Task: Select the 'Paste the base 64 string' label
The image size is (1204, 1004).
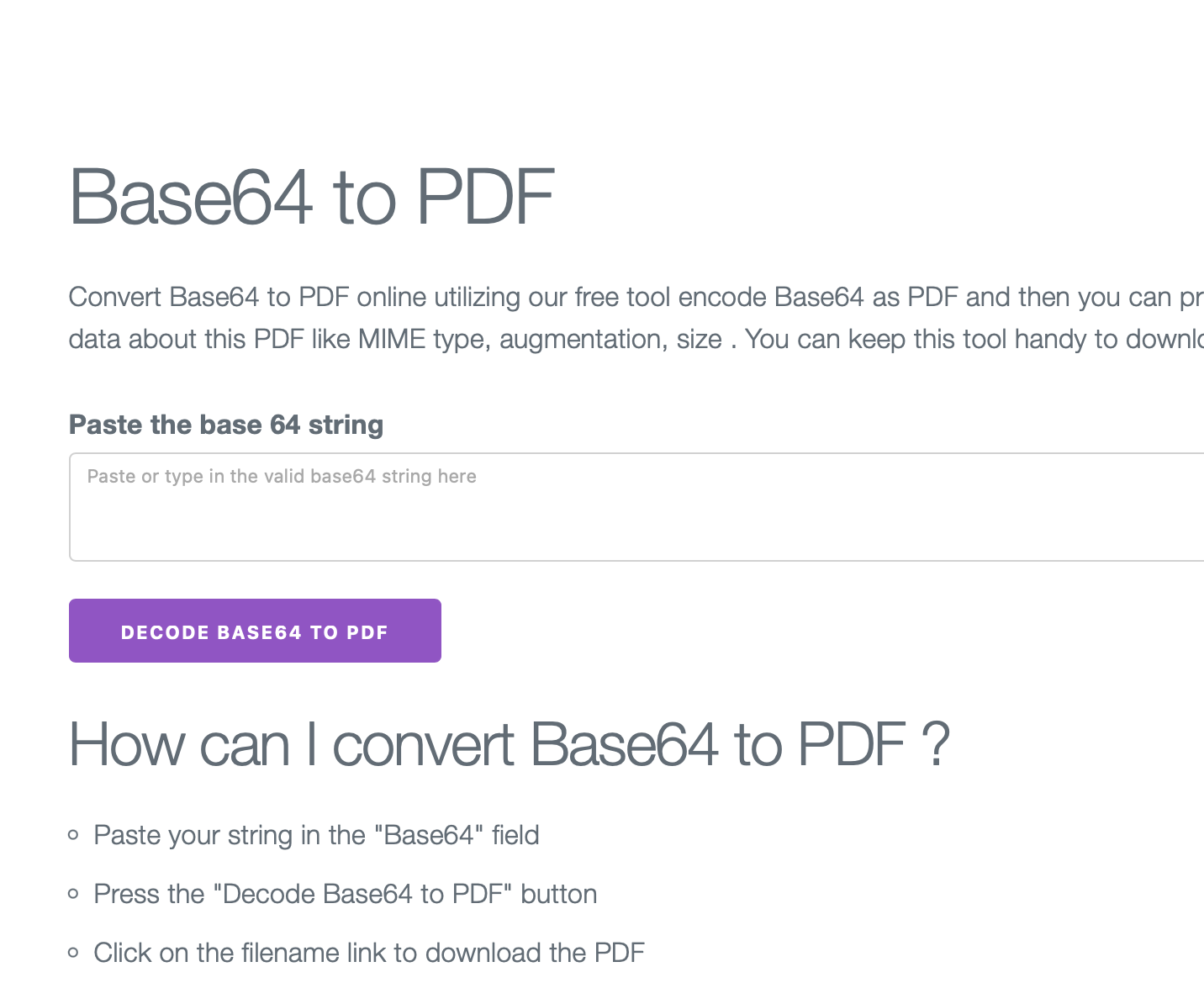Action: coord(225,425)
